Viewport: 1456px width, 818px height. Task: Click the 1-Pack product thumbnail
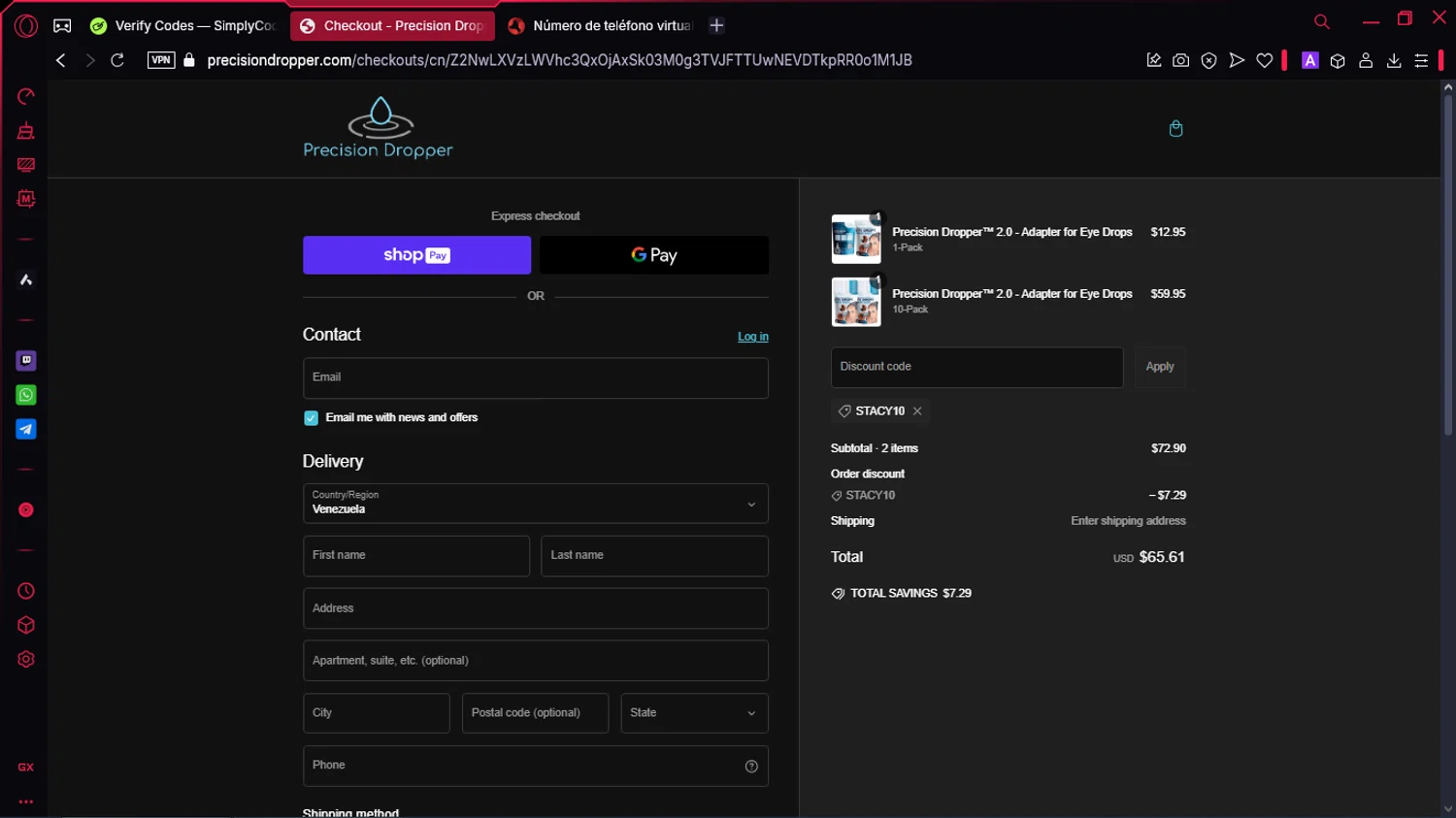(x=856, y=239)
